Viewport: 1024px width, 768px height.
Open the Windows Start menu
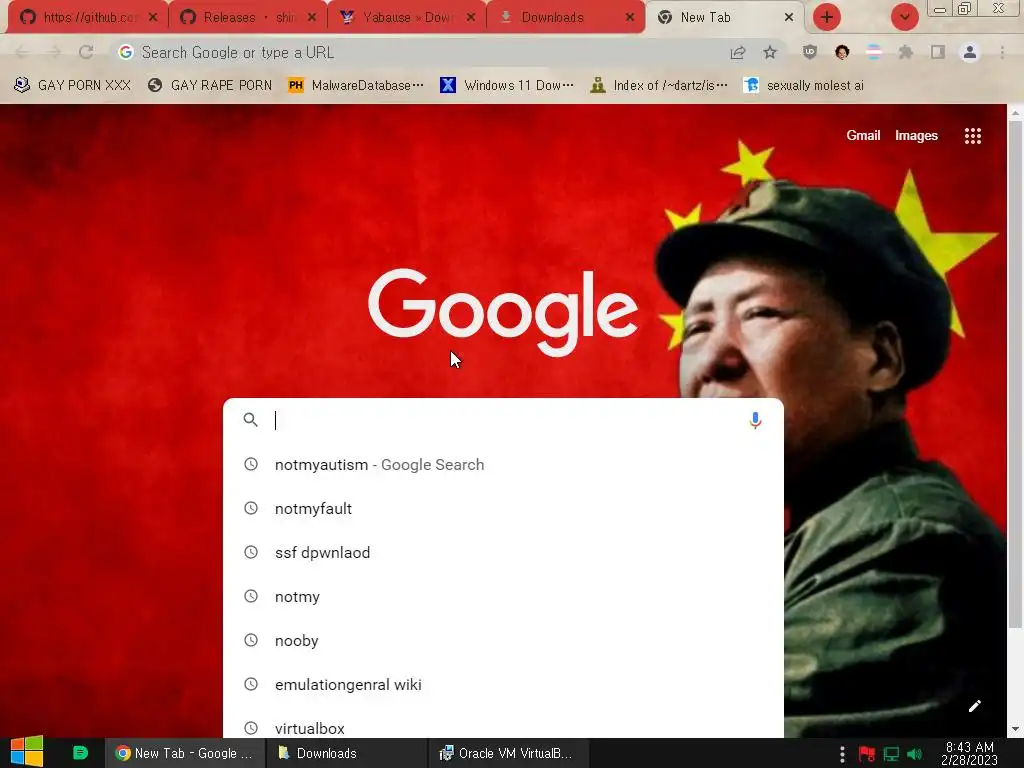[26, 752]
